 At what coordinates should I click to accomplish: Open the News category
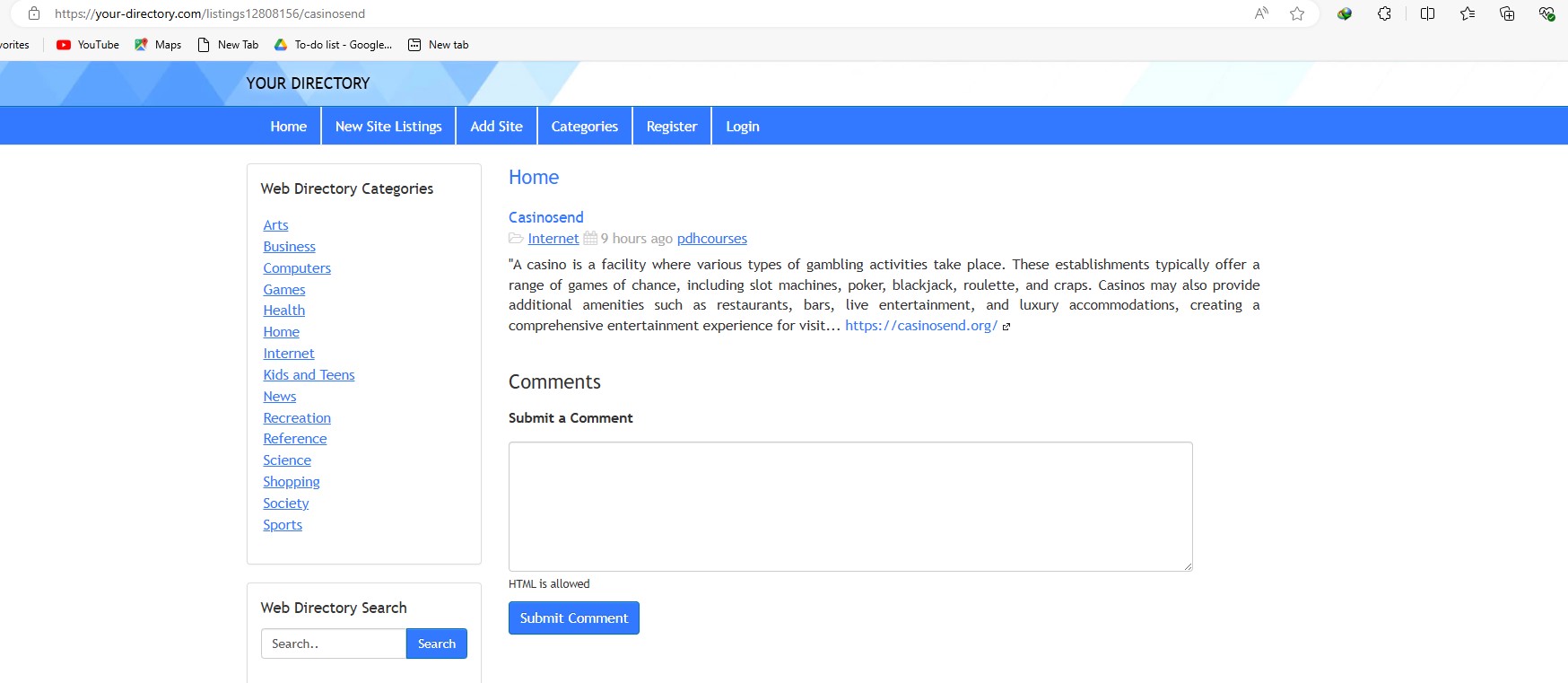pos(280,397)
